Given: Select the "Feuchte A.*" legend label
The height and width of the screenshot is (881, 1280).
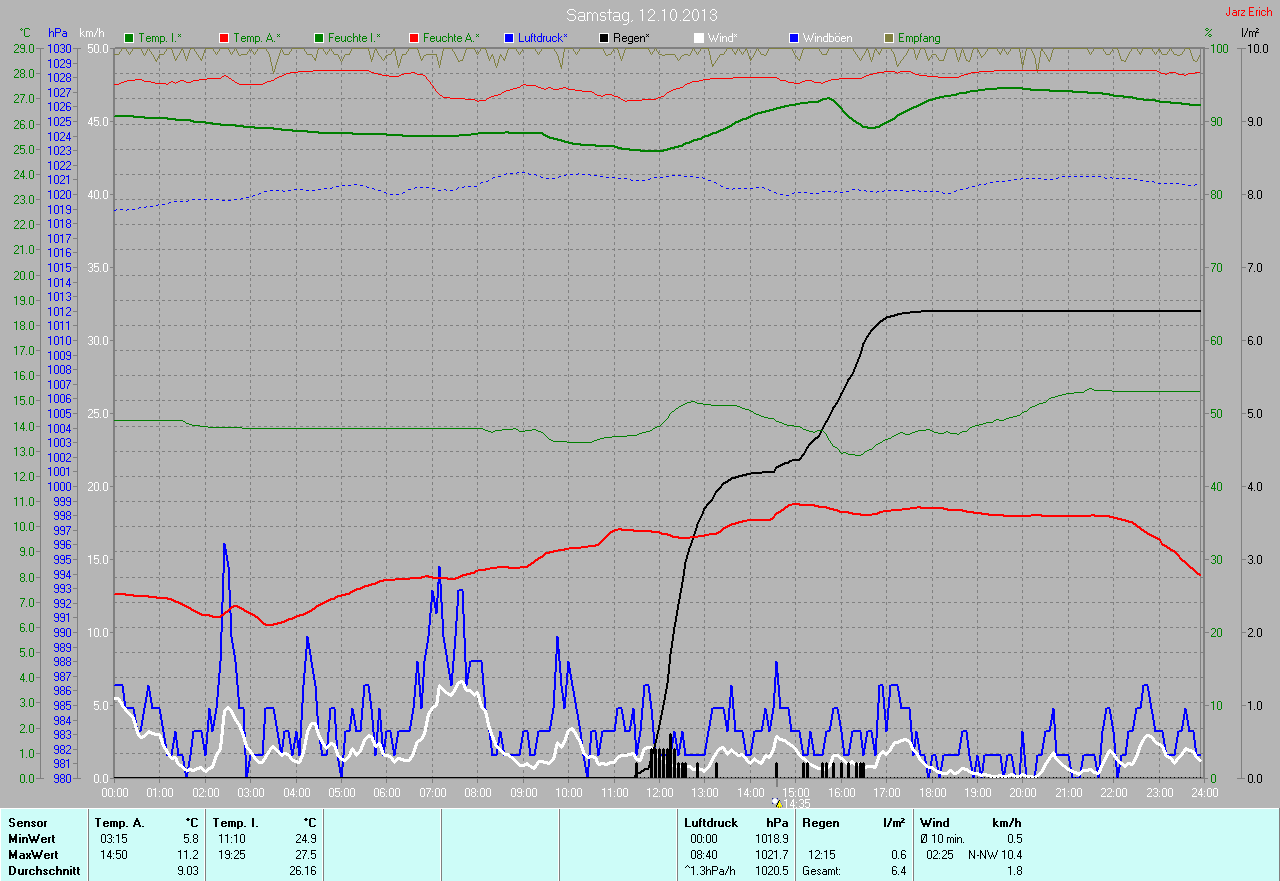Looking at the screenshot, I should pyautogui.click(x=451, y=38).
